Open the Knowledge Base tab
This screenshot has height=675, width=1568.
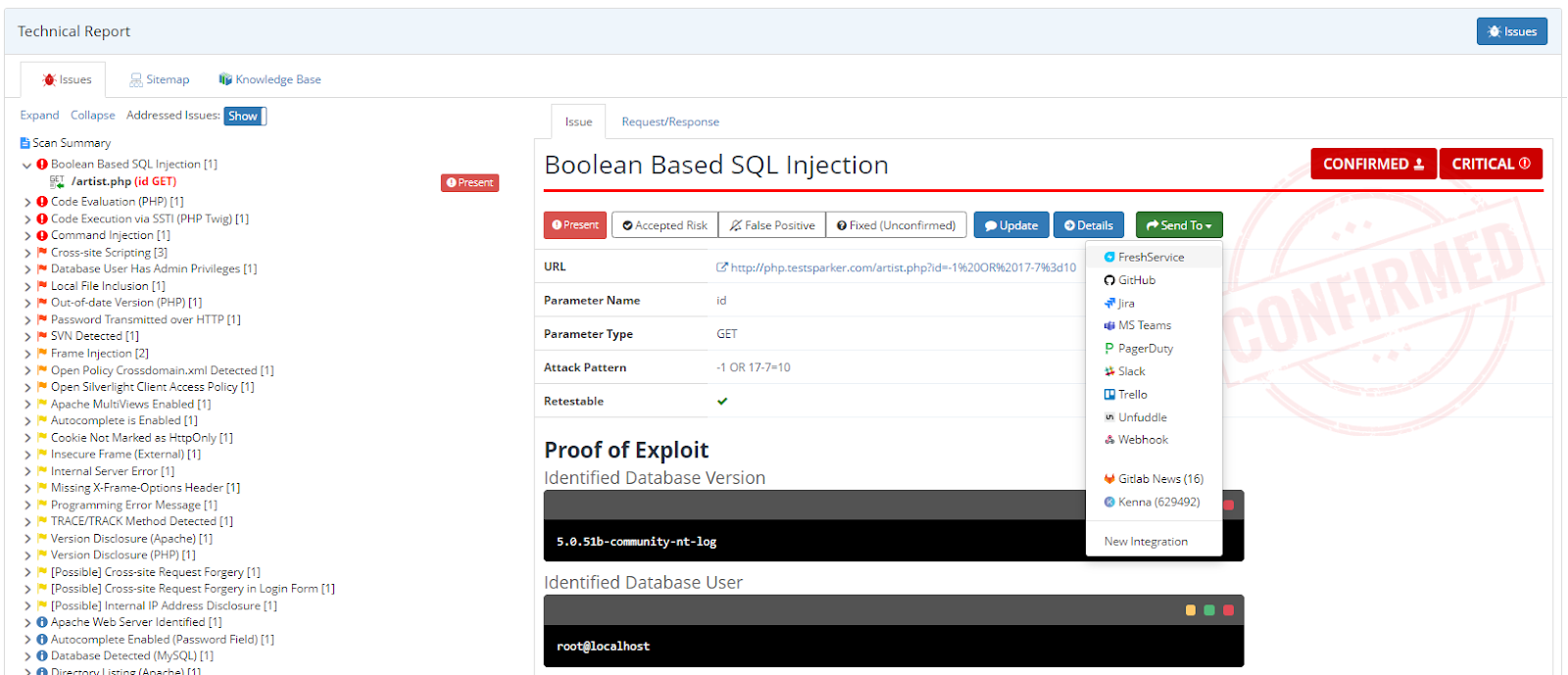(269, 80)
